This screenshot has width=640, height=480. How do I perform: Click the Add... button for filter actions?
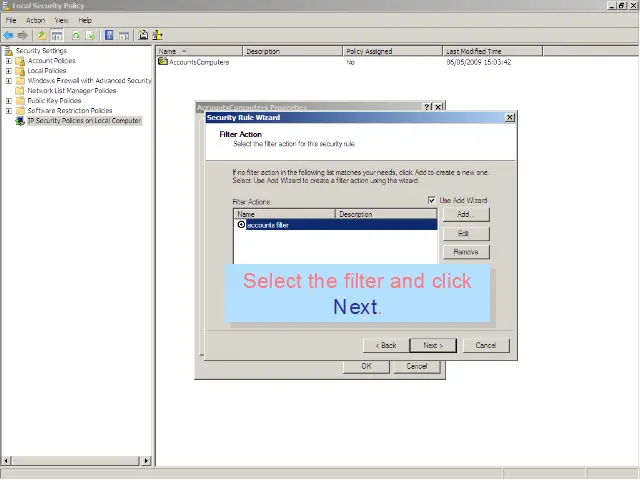pos(465,215)
